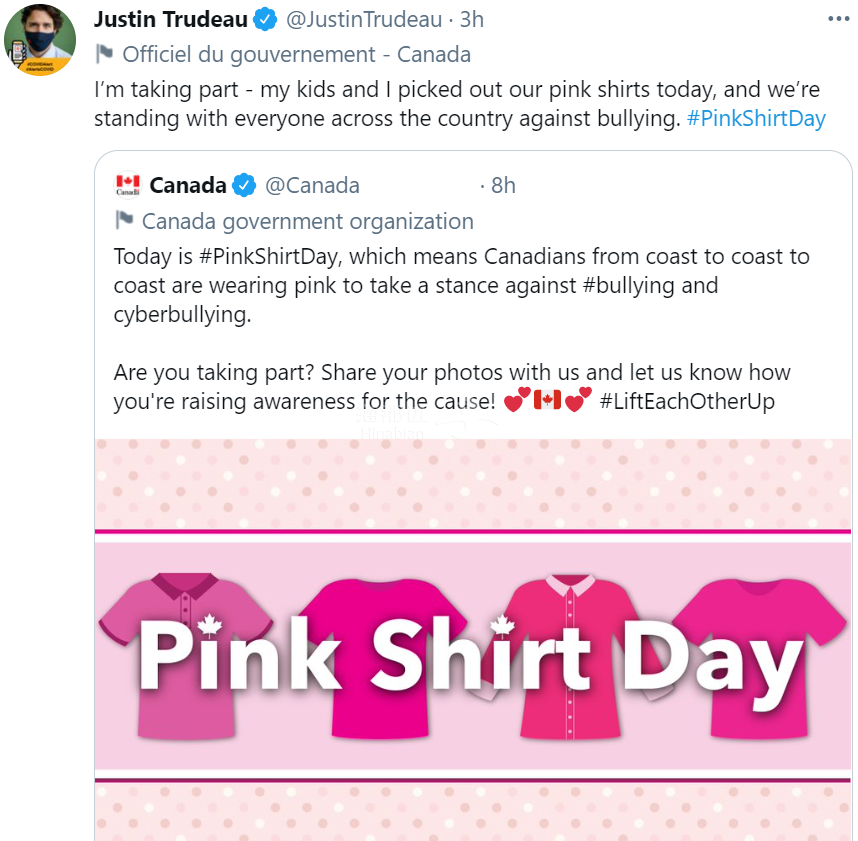Open the #LiftEachOtherUp hashtag
858x841 pixels.
pos(687,402)
